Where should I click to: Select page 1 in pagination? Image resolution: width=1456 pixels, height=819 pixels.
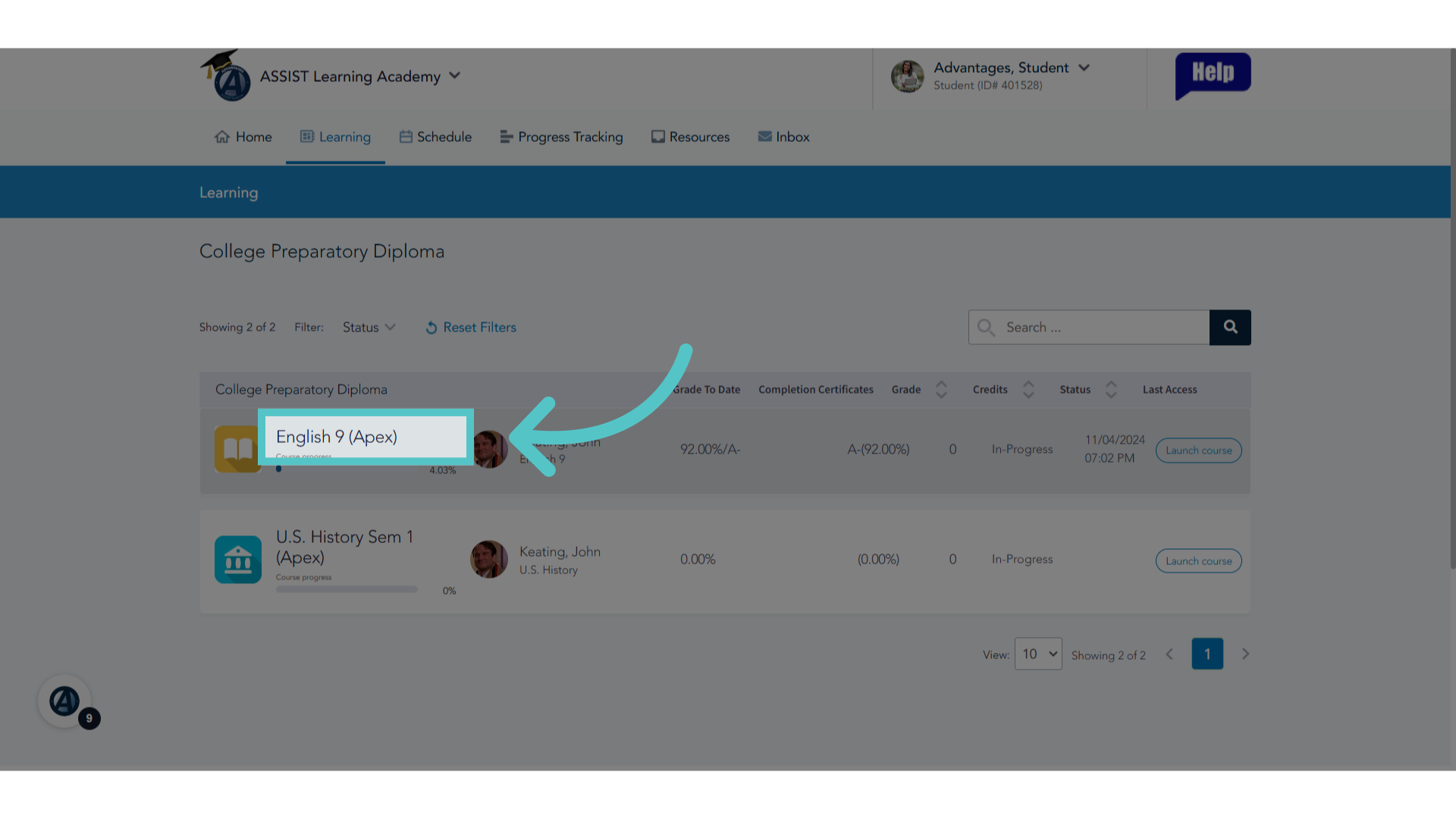[x=1207, y=654]
